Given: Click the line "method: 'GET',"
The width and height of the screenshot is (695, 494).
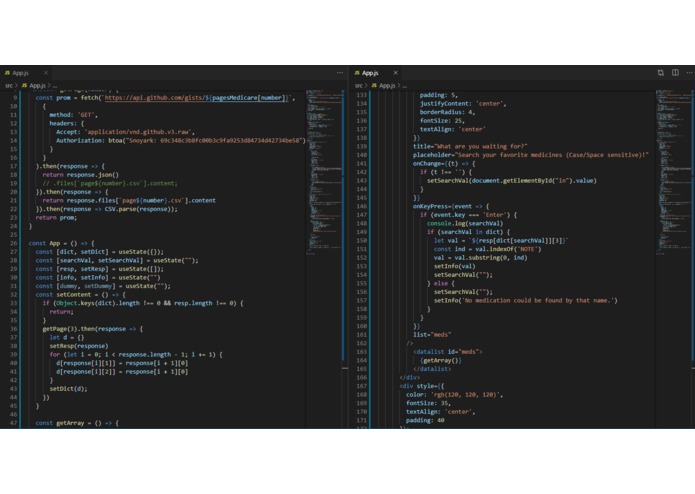Looking at the screenshot, I should pyautogui.click(x=74, y=115).
